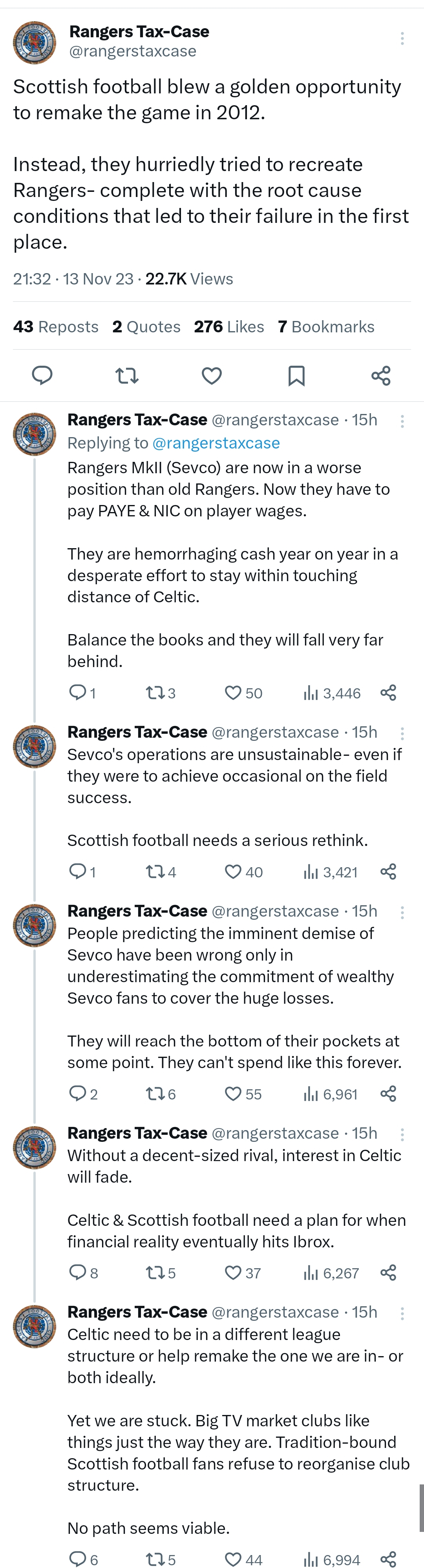Open more options menu on main tweet
The height and width of the screenshot is (1568, 424).
click(x=402, y=38)
